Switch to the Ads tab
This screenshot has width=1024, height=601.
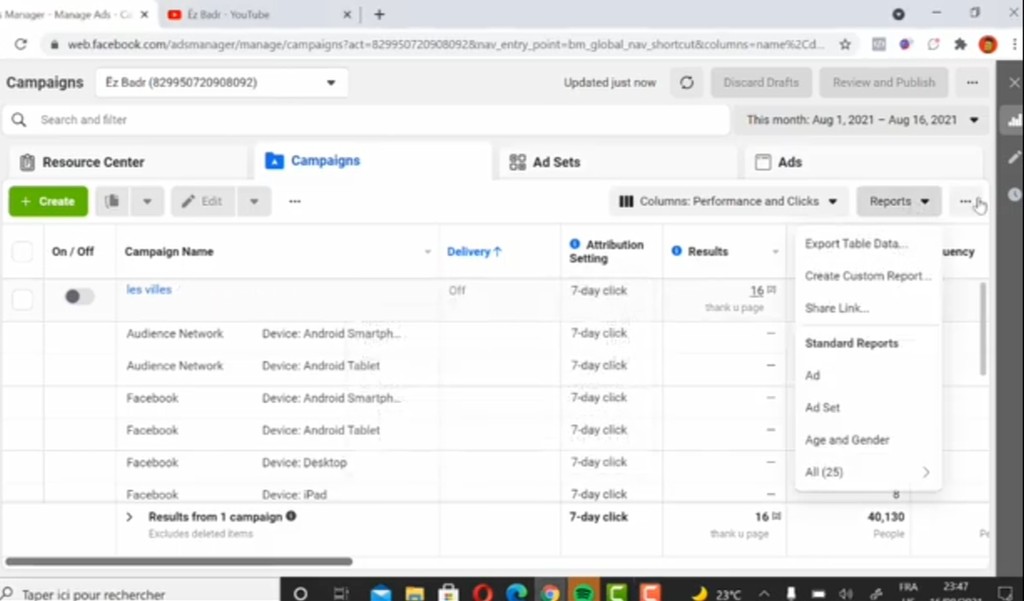click(x=863, y=162)
